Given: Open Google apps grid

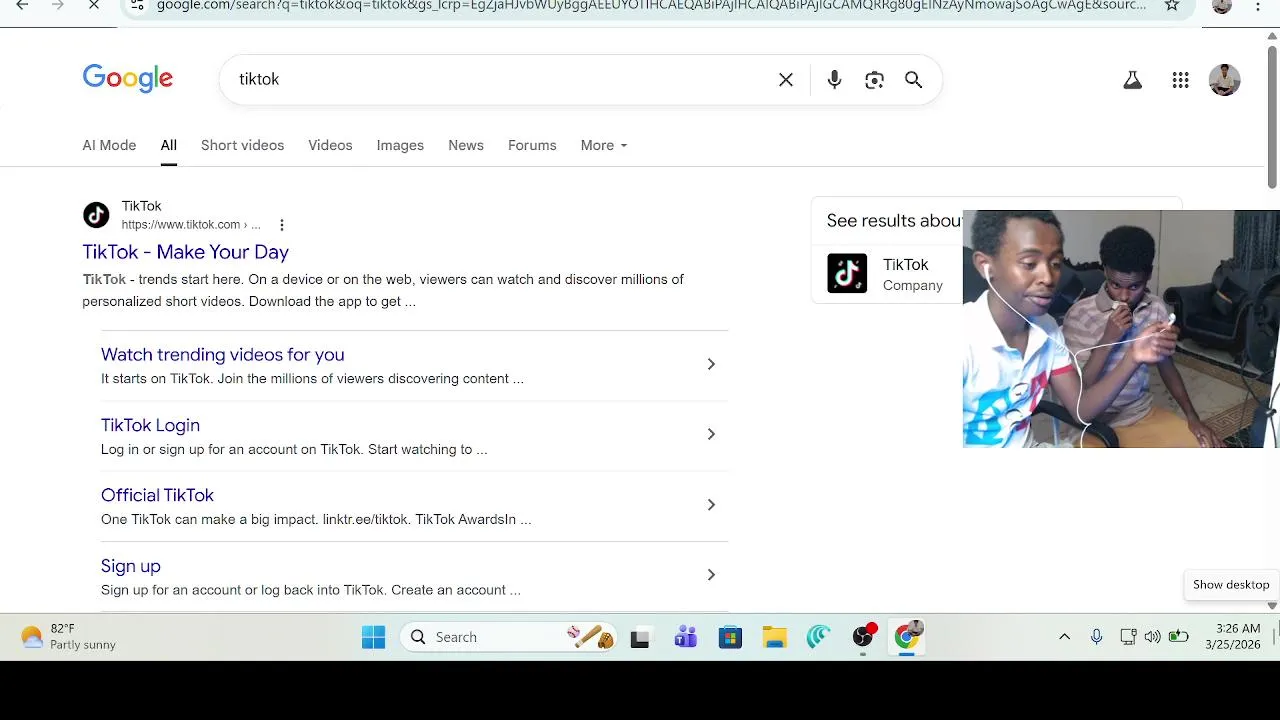Looking at the screenshot, I should click(x=1180, y=80).
